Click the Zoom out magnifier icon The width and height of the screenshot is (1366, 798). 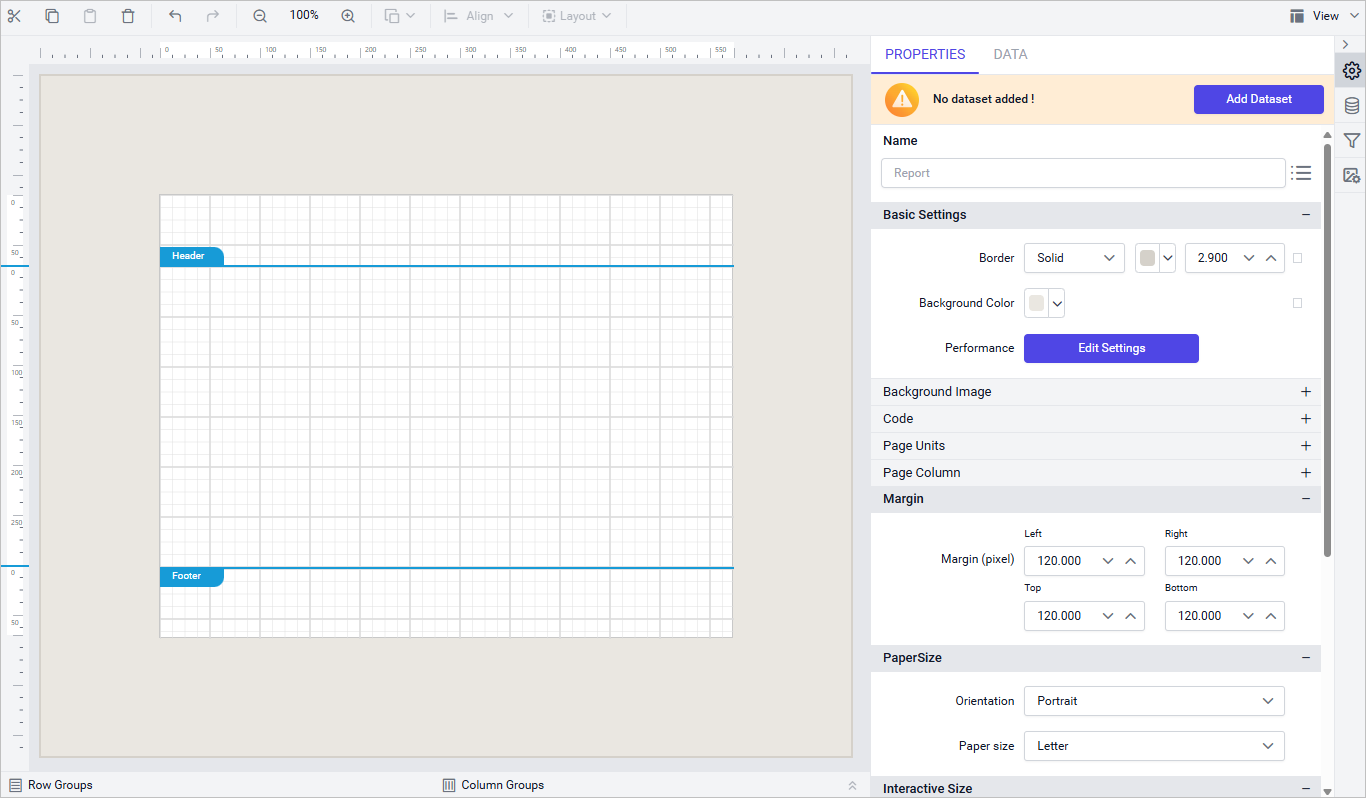coord(260,16)
